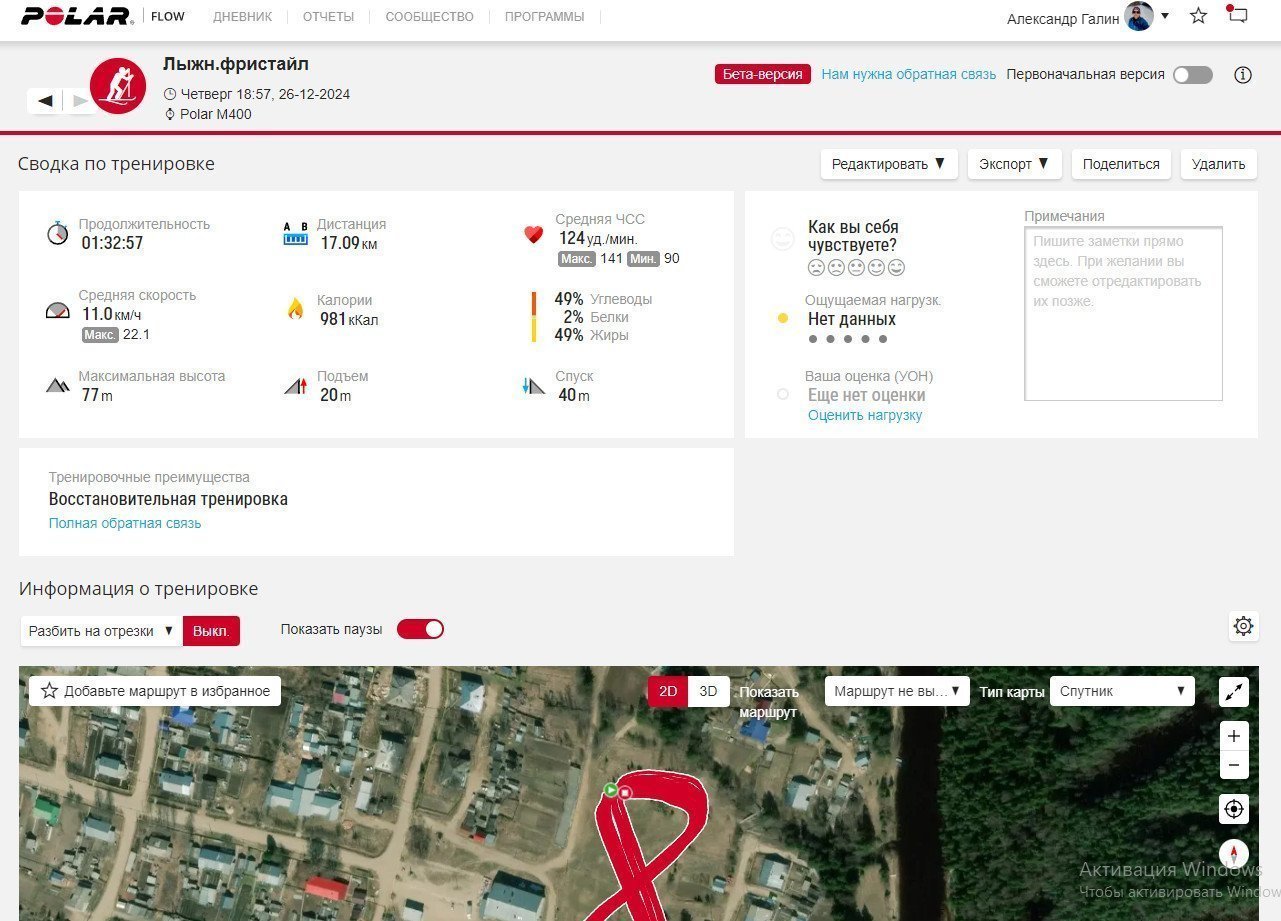
Task: Click the Flow menu label
Action: tap(168, 16)
